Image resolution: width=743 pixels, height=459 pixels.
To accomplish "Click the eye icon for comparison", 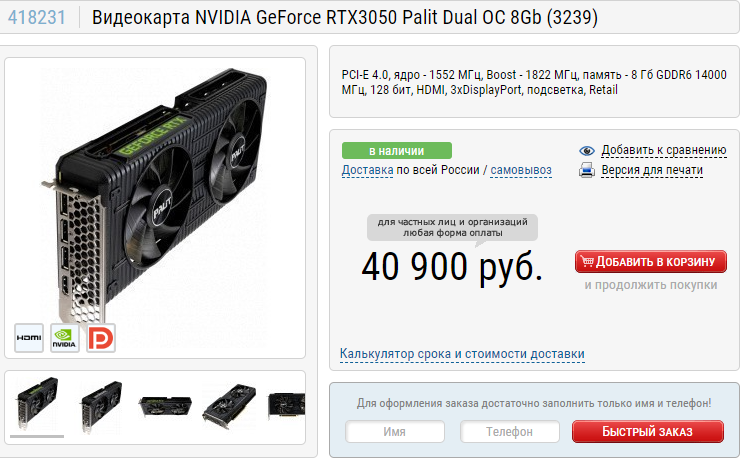I will click(x=587, y=151).
